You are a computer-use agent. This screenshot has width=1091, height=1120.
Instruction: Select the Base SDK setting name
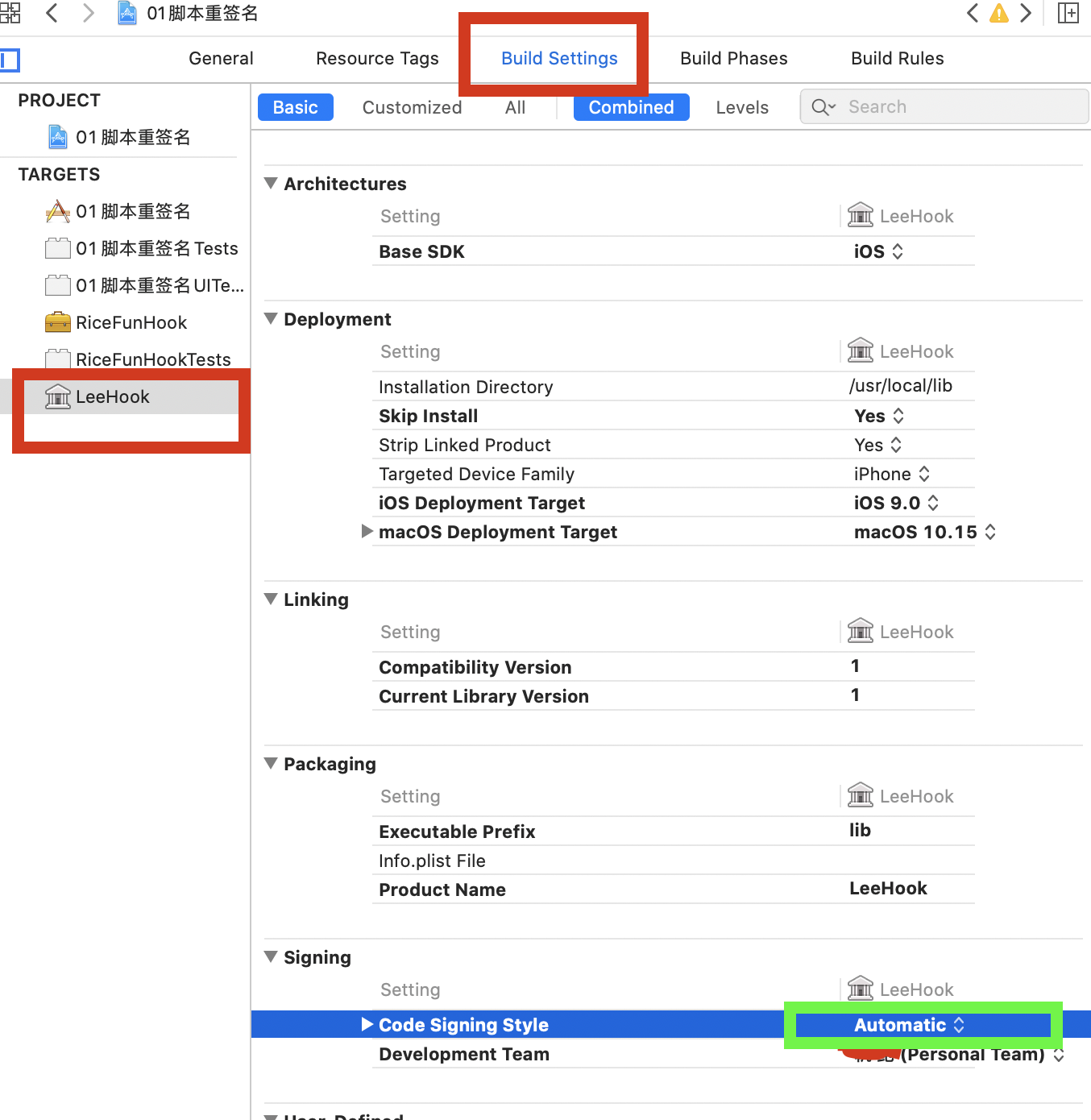coord(421,251)
